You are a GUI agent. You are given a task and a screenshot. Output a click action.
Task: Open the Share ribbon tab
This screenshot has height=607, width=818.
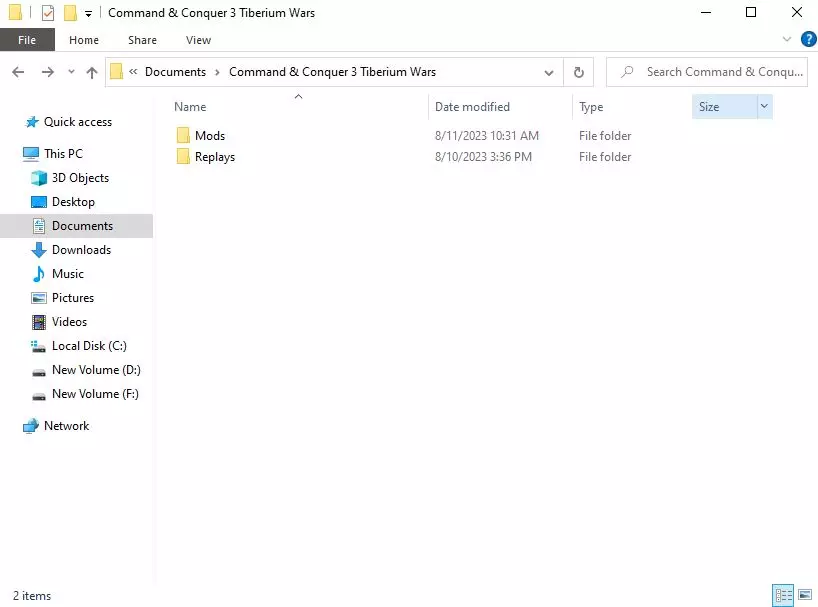click(x=142, y=40)
